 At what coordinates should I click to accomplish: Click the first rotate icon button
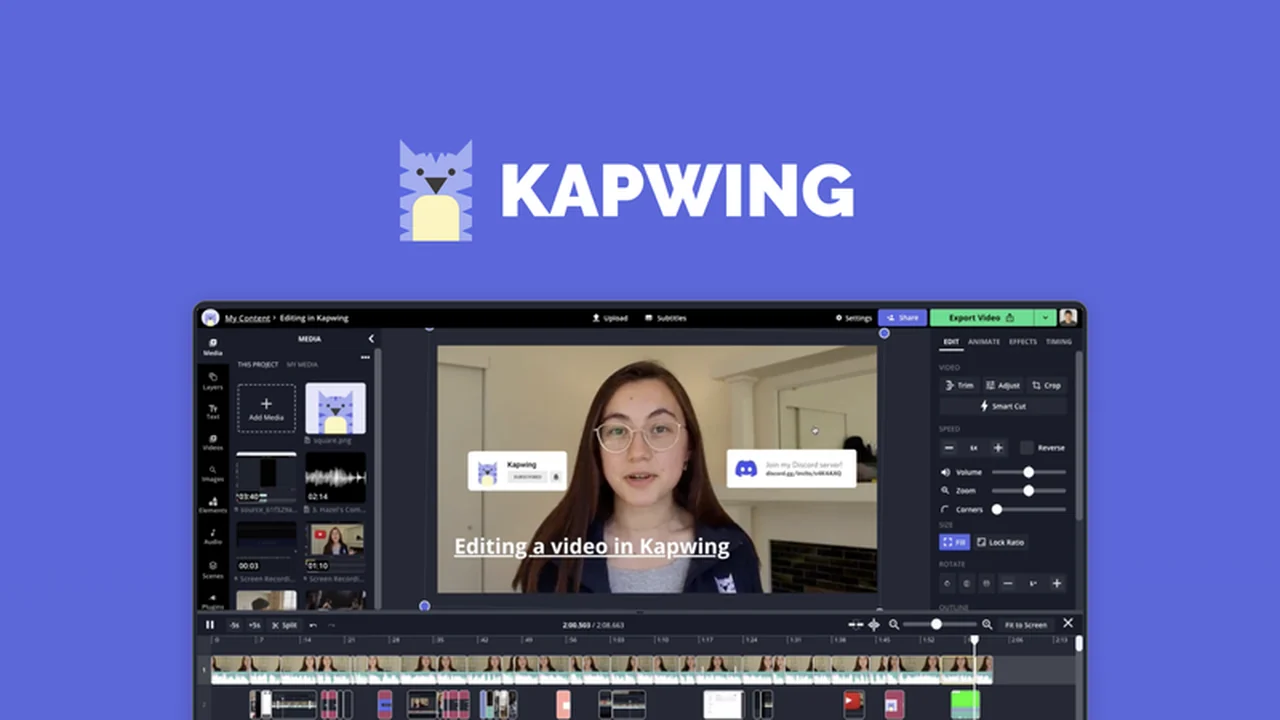pyautogui.click(x=948, y=583)
